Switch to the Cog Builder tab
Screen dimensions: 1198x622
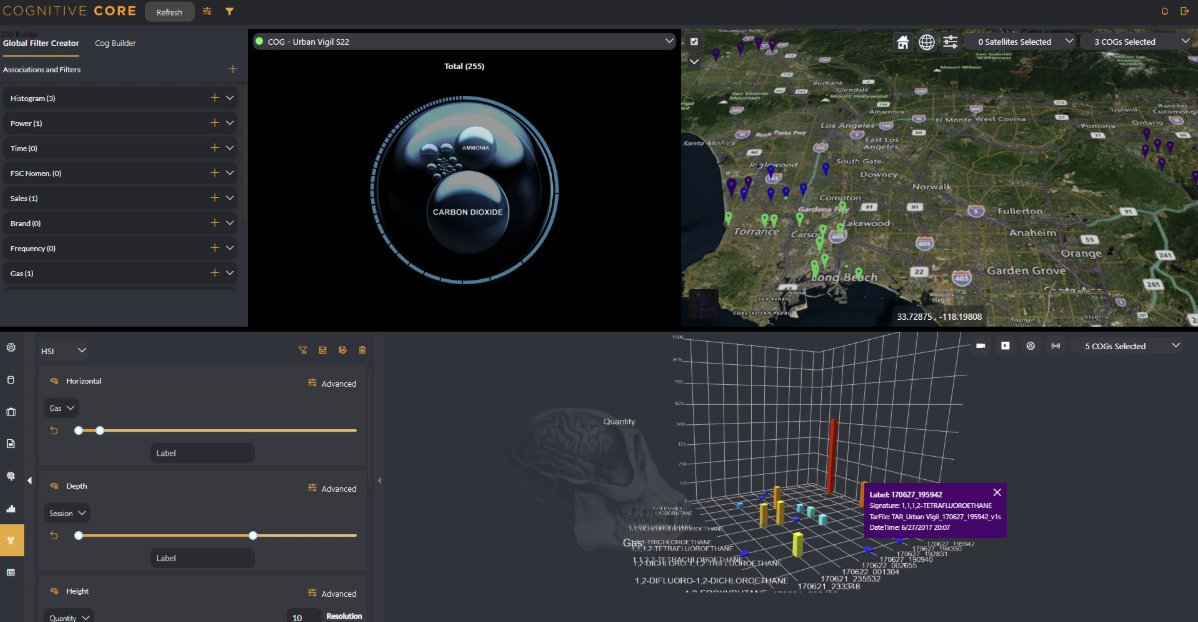click(x=115, y=43)
